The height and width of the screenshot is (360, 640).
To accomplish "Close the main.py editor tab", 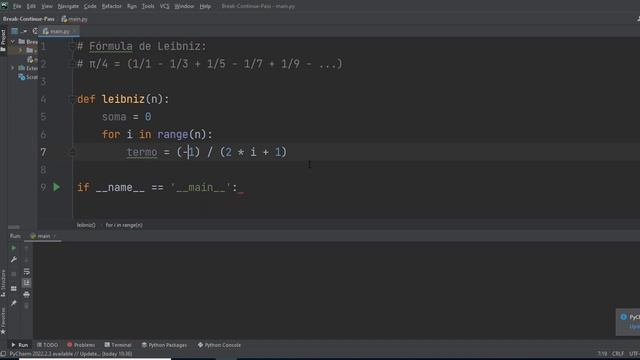I will [x=75, y=31].
